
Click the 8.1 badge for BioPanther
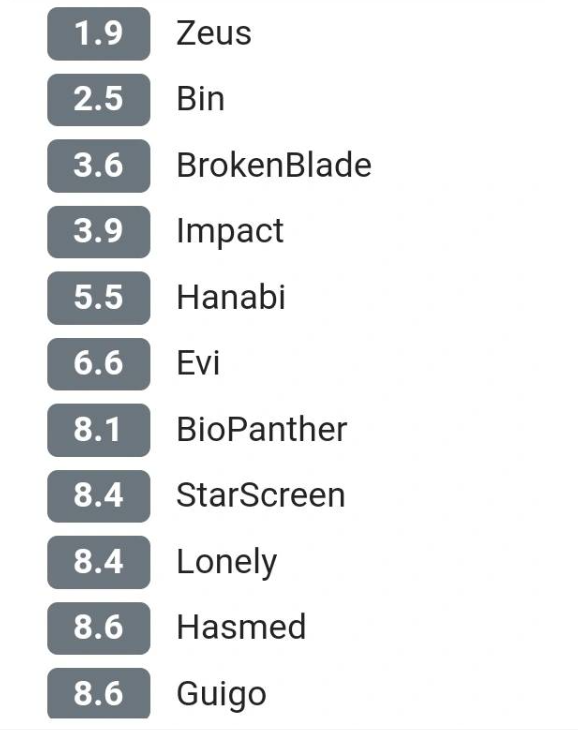pyautogui.click(x=99, y=430)
